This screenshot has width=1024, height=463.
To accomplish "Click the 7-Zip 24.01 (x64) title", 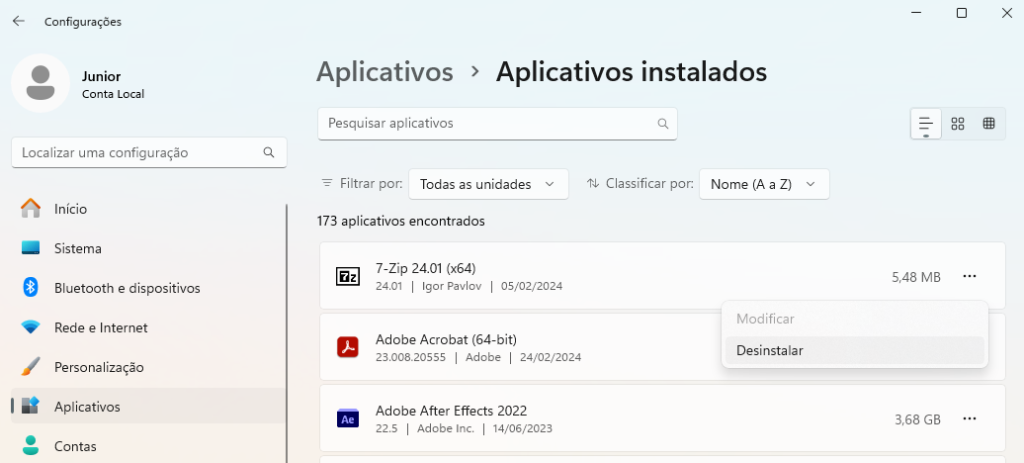I will pos(426,268).
